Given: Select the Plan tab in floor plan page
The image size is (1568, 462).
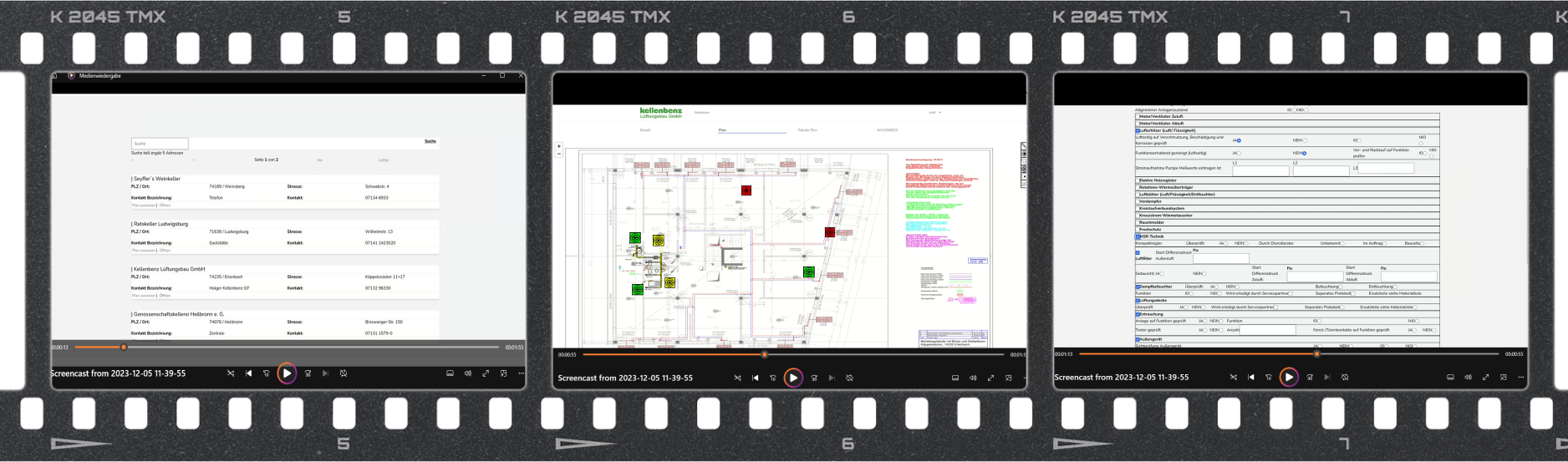Looking at the screenshot, I should (722, 130).
